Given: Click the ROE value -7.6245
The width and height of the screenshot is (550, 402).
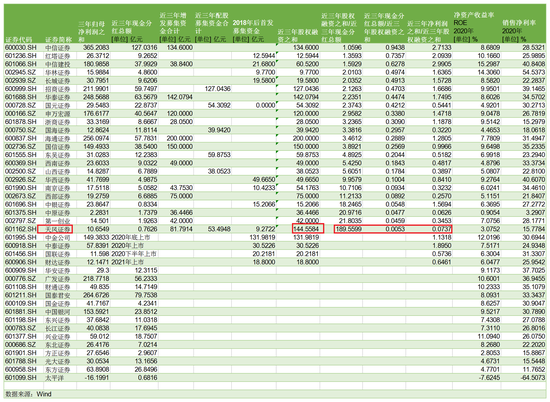Looking at the screenshot, I should tap(490, 377).
